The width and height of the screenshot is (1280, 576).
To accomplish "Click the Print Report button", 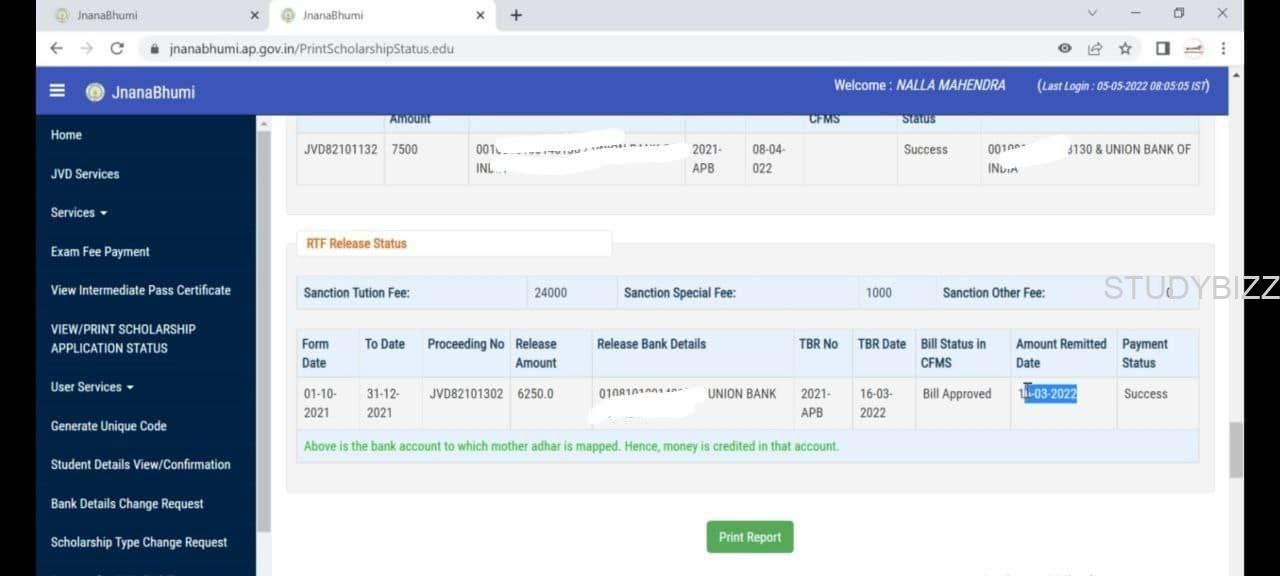I will pos(749,536).
